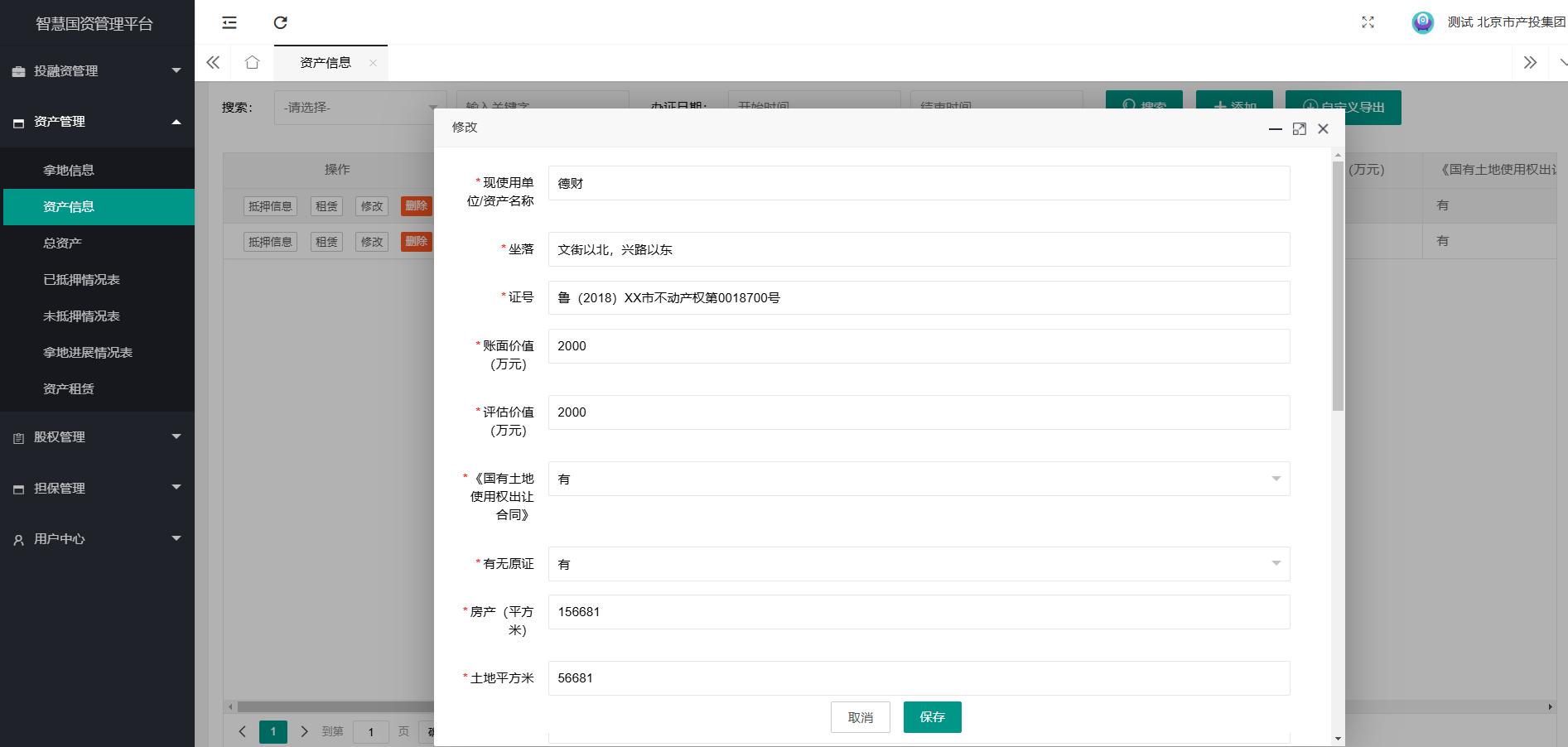
Task: Click the home tab icon
Action: coord(253,63)
